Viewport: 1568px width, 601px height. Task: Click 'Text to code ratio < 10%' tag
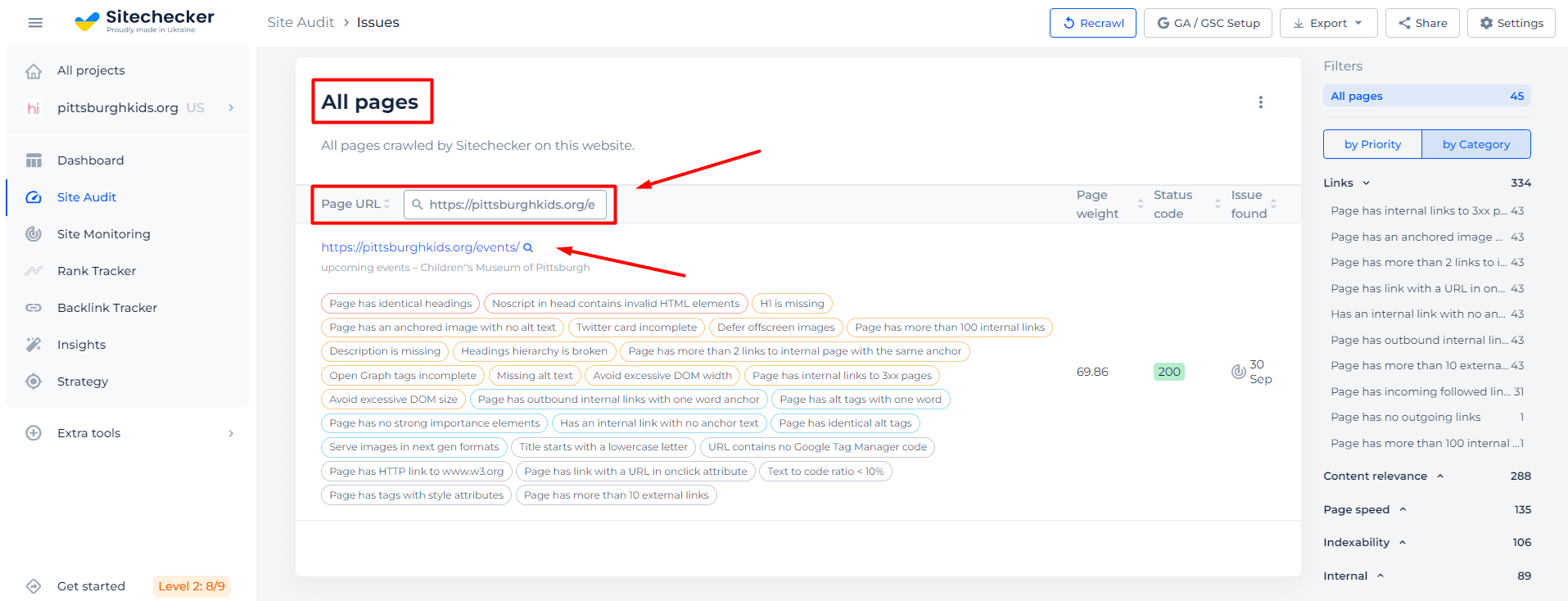point(825,472)
